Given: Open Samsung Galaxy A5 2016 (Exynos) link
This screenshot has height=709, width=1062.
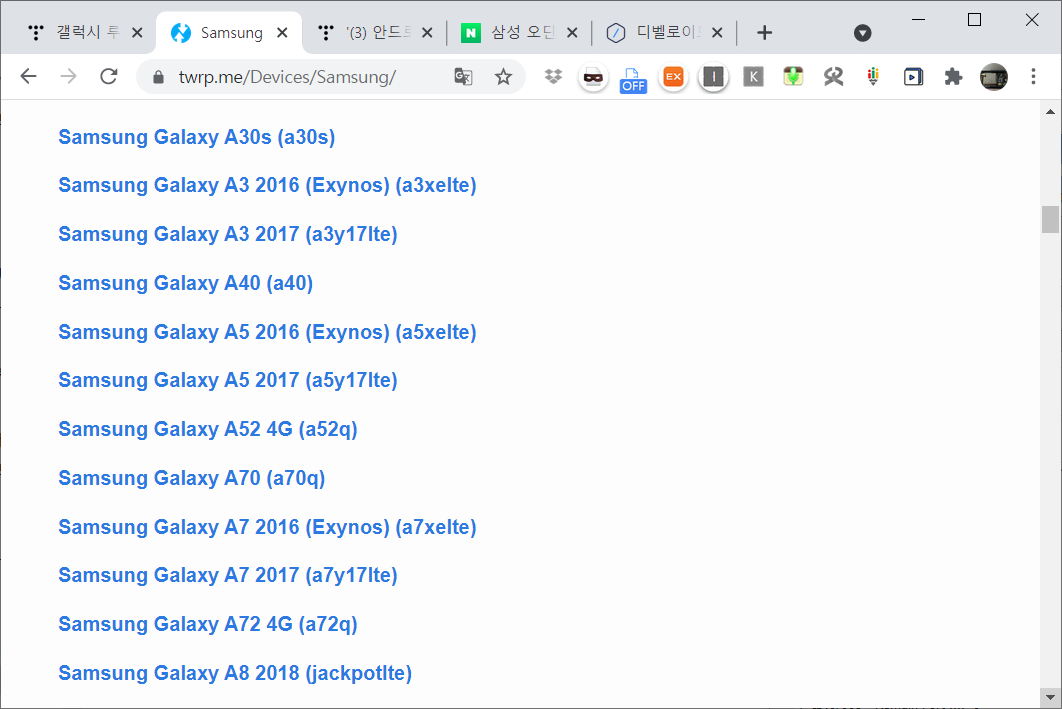Looking at the screenshot, I should click(x=268, y=332).
